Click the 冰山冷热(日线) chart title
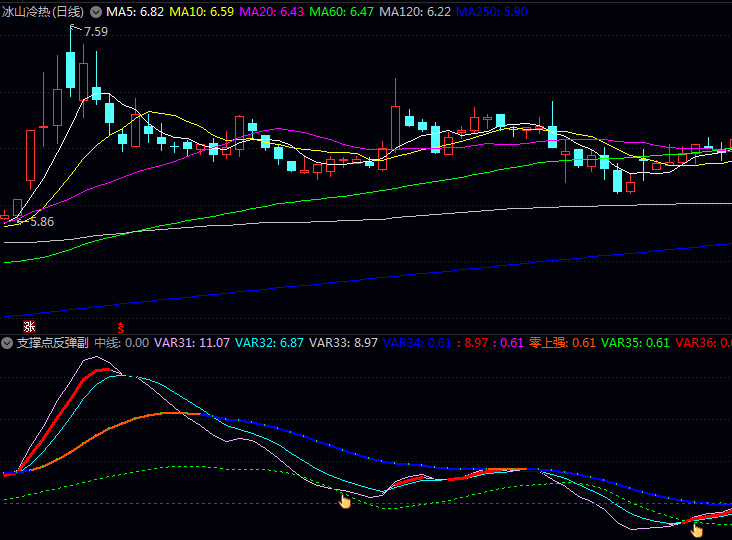Viewport: 732px width, 540px height. [44, 12]
